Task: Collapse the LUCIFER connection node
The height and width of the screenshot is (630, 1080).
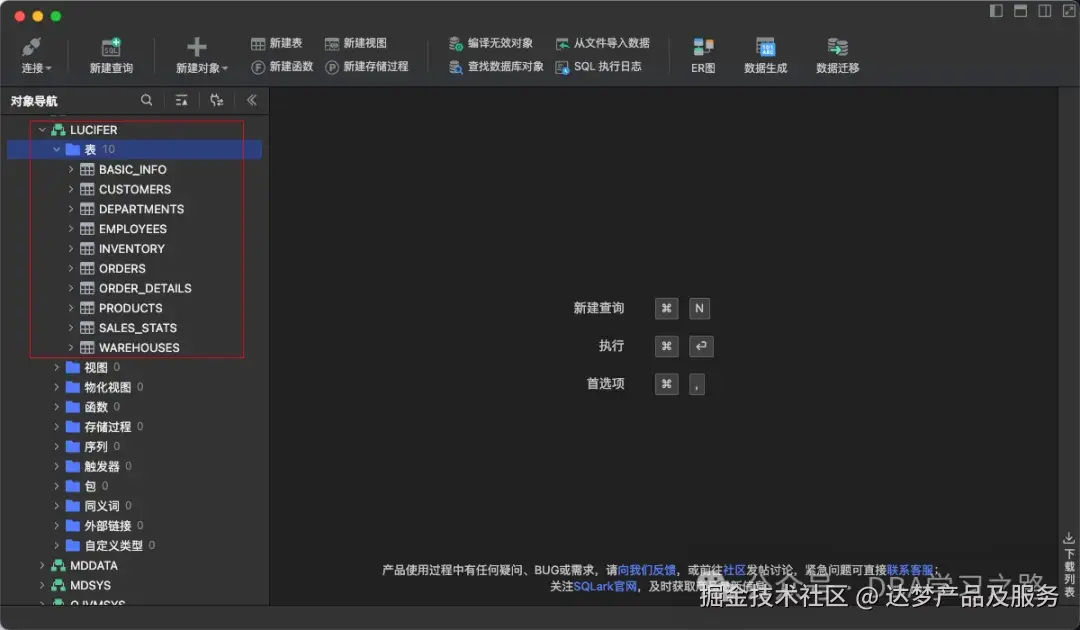Action: 43,129
